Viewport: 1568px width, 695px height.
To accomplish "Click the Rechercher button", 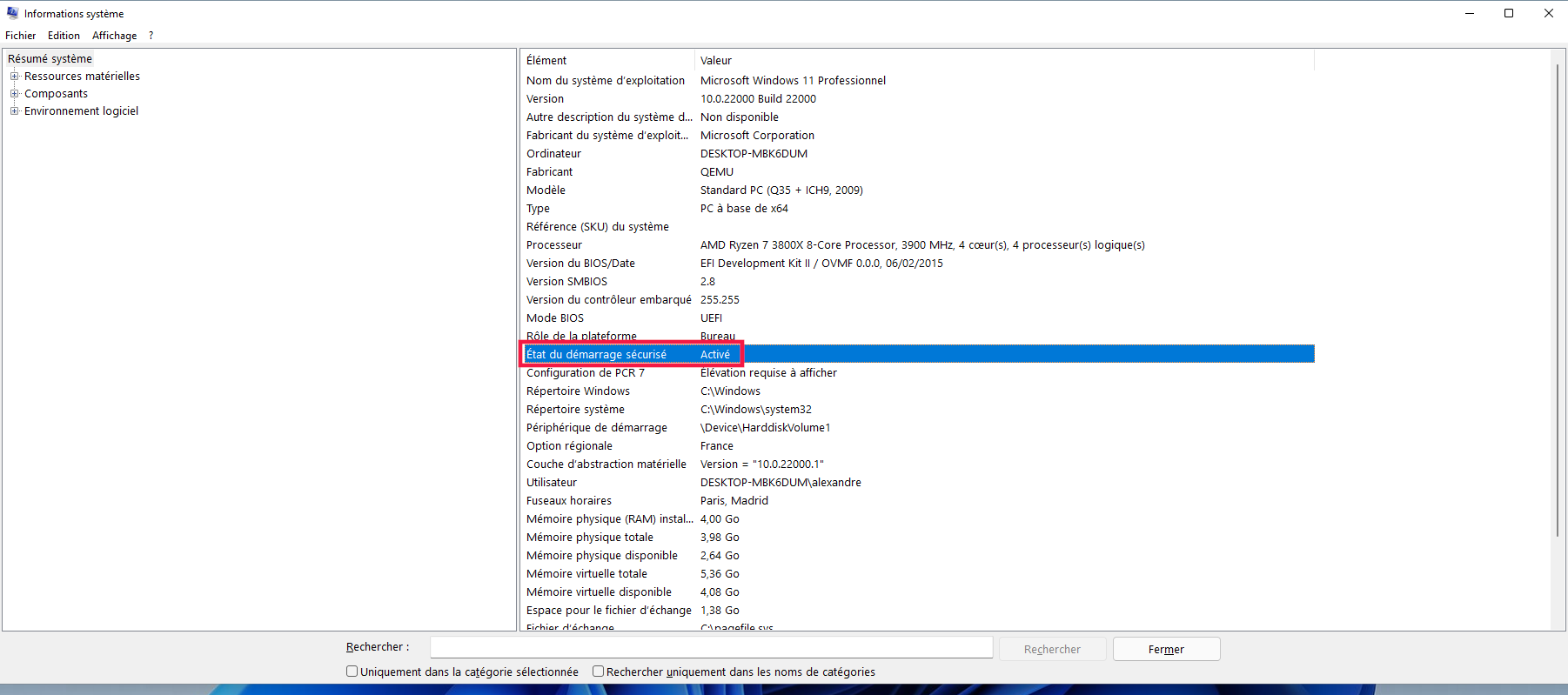I will (1052, 649).
